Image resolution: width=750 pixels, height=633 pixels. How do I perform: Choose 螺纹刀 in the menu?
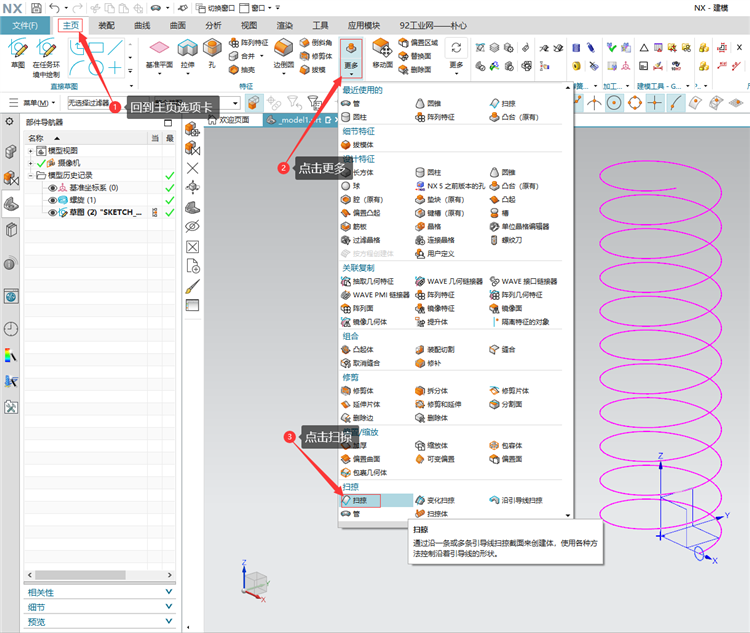click(x=506, y=240)
